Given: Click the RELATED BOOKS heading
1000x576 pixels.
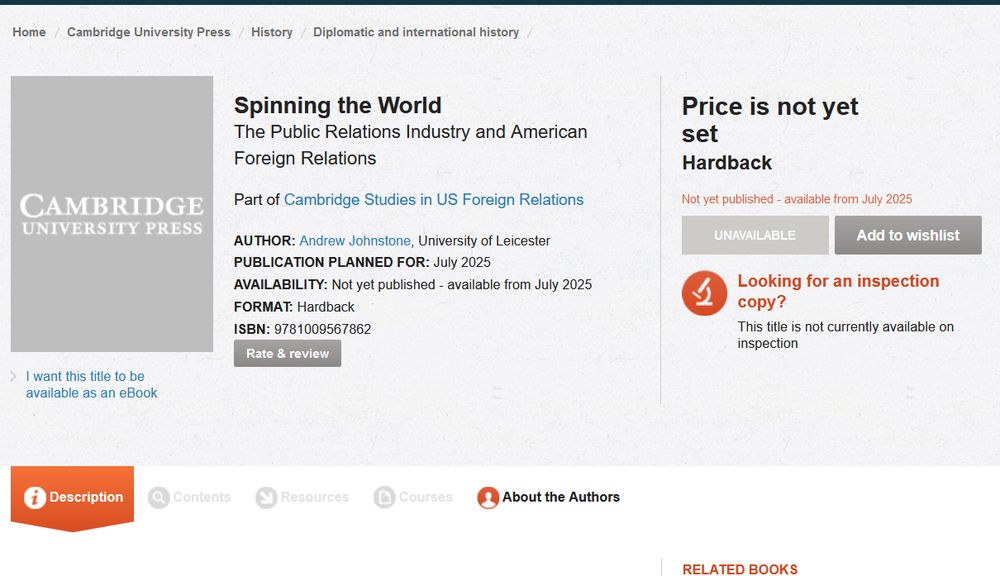Looking at the screenshot, I should tap(740, 570).
